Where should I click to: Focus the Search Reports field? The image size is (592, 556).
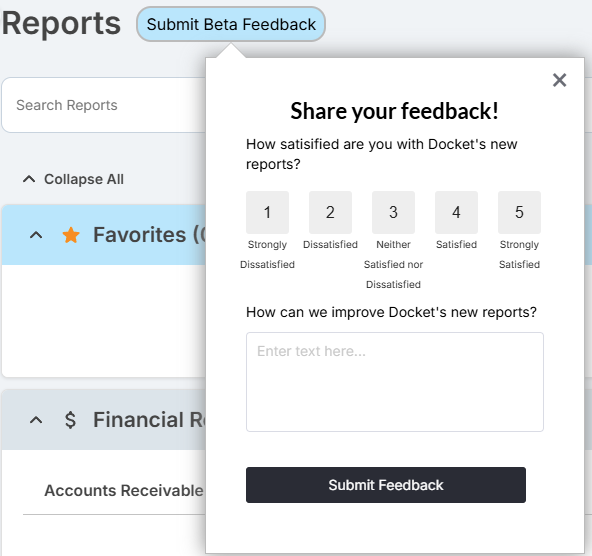tap(104, 105)
